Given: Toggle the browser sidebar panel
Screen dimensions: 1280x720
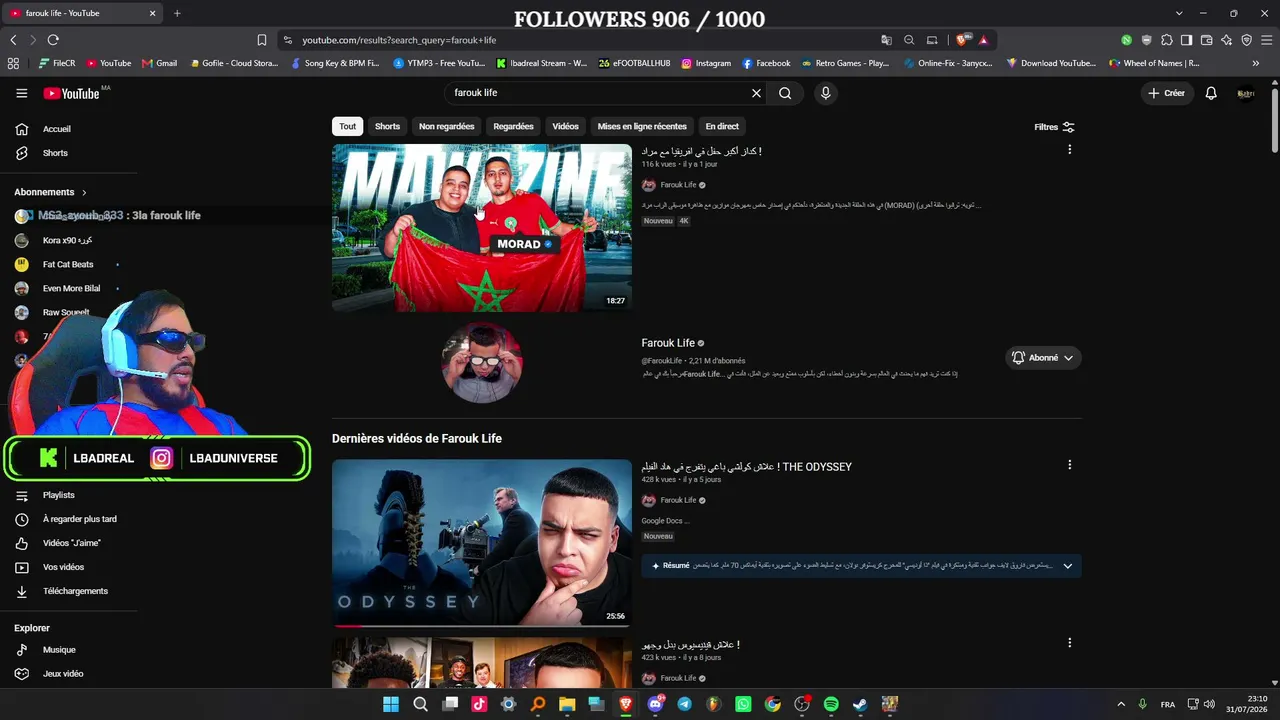Looking at the screenshot, I should (1186, 40).
